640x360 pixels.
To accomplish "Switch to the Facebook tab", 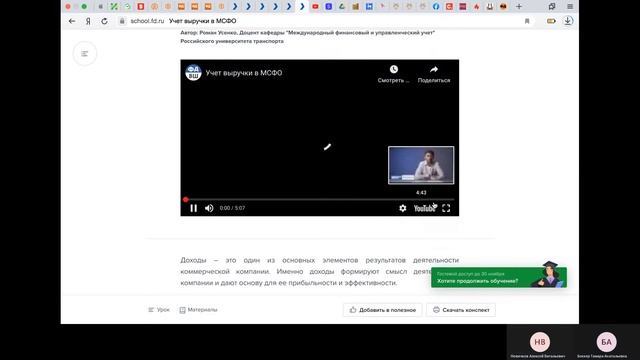I will (x=436, y=7).
